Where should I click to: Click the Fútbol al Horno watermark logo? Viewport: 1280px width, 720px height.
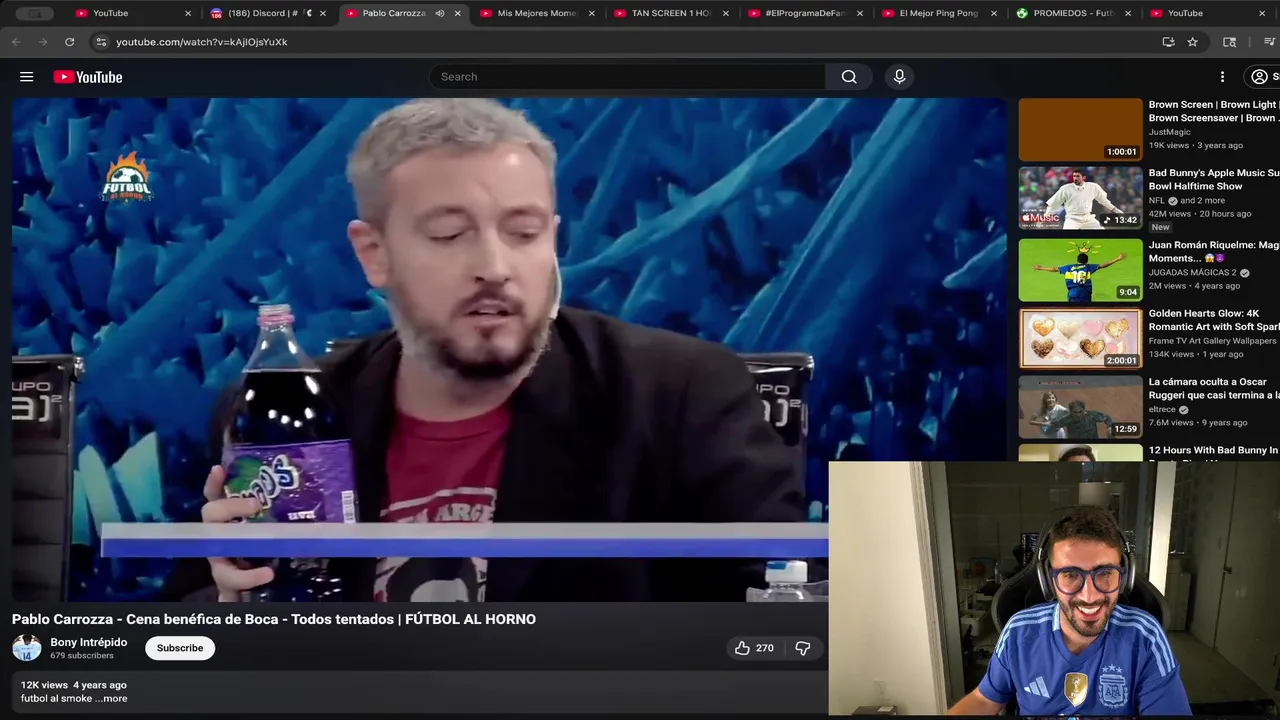[x=127, y=177]
